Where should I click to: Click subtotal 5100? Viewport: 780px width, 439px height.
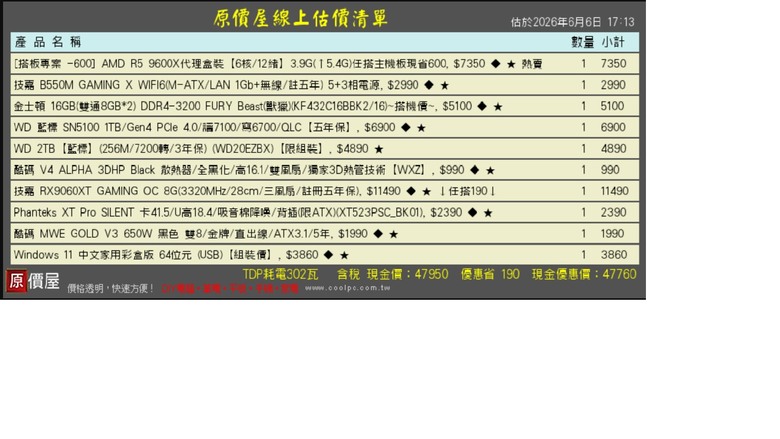coord(612,106)
